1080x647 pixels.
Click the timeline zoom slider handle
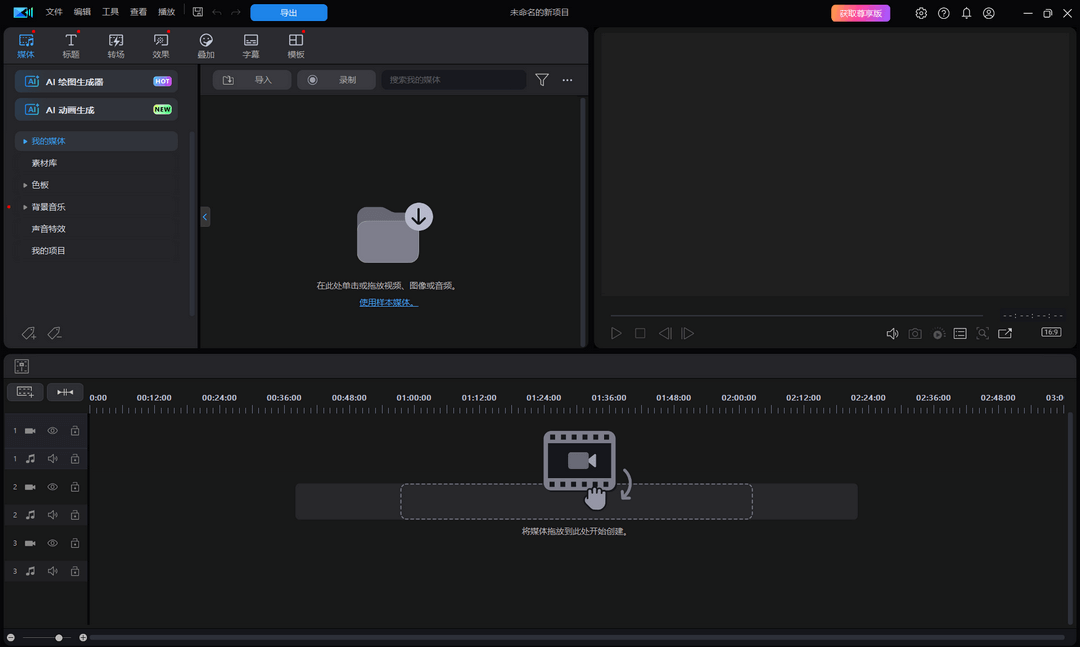click(59, 637)
